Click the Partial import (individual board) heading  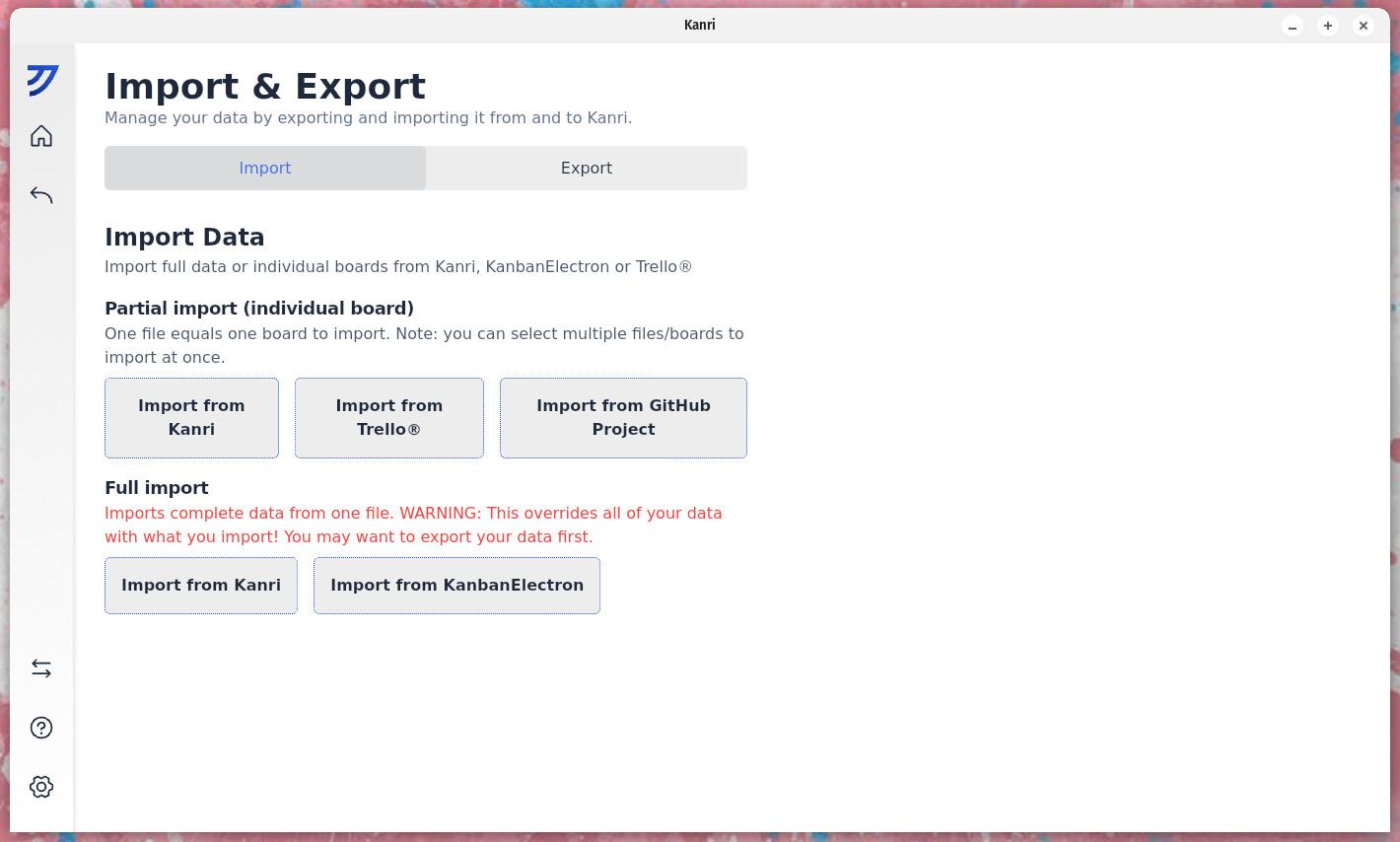pyautogui.click(x=259, y=308)
